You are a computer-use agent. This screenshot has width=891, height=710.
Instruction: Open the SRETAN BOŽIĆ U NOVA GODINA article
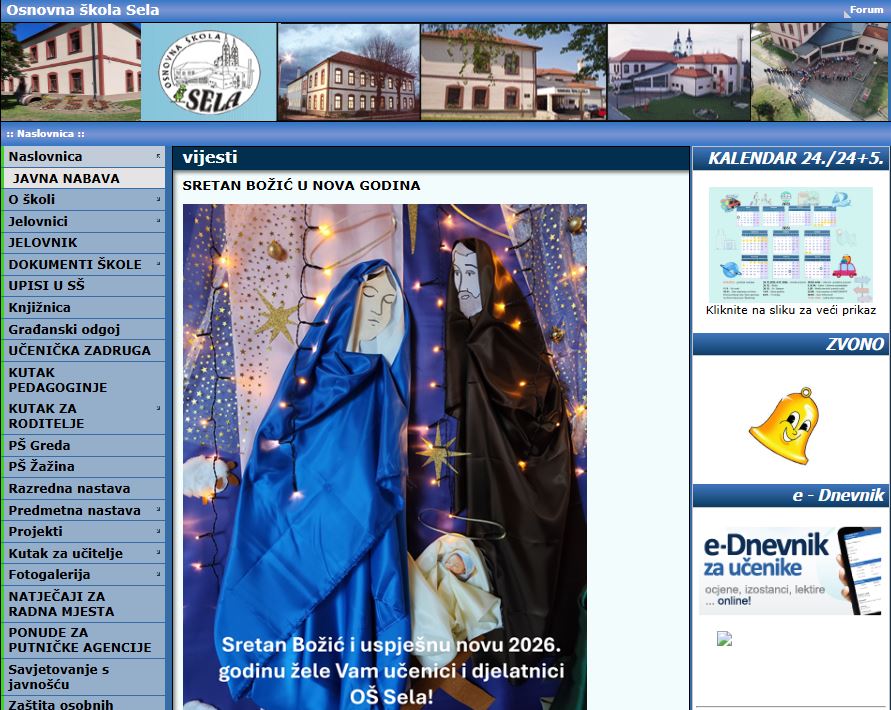[x=301, y=185]
